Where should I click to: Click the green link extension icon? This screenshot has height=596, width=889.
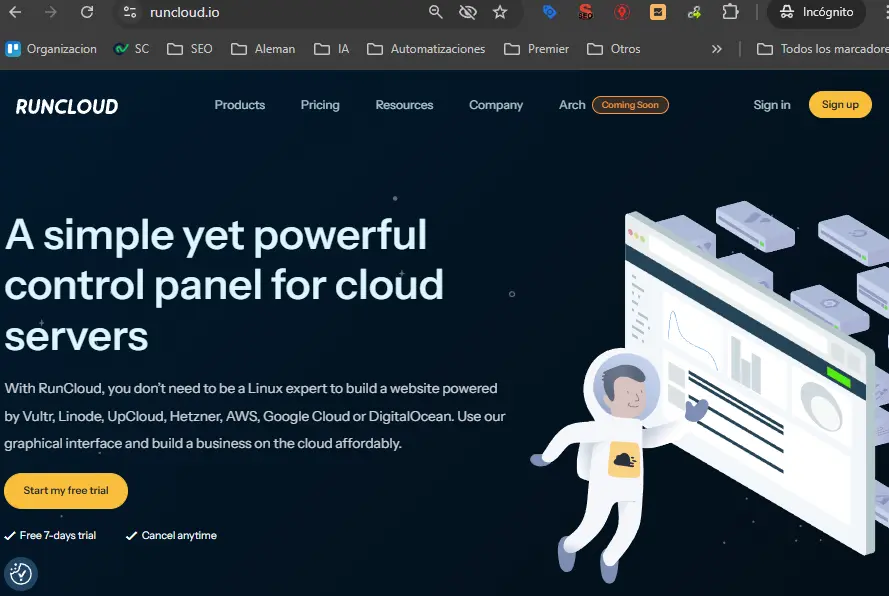click(694, 13)
